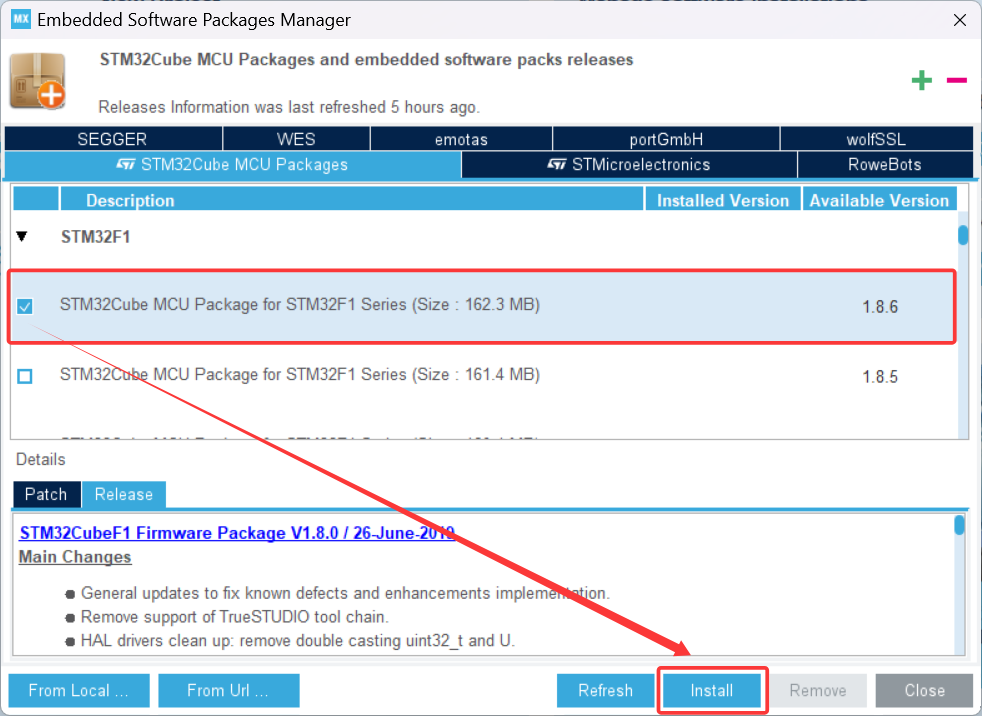Open the wolfSSL tab
Image resolution: width=982 pixels, height=716 pixels.
[x=876, y=138]
